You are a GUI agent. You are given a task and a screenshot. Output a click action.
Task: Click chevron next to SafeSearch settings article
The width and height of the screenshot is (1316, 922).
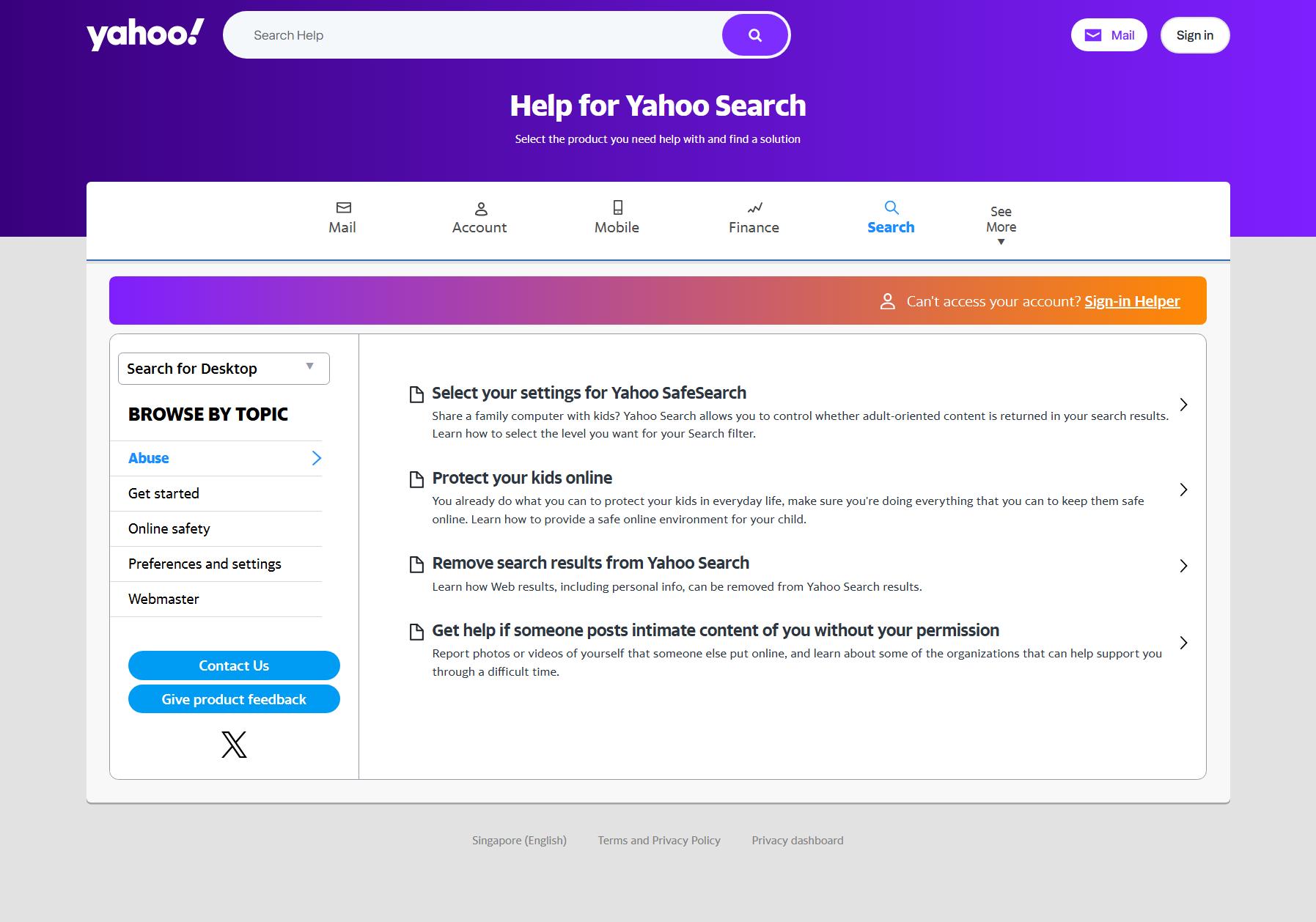[x=1183, y=405]
